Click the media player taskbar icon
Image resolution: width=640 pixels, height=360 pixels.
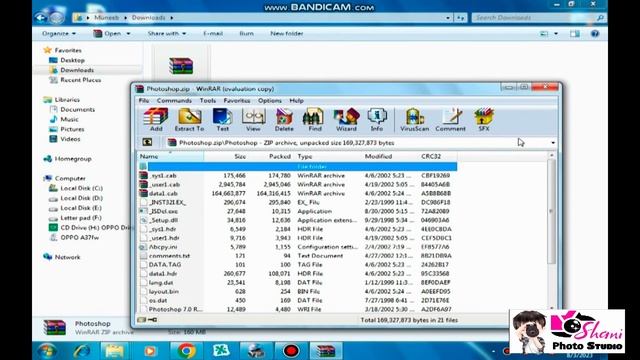click(x=150, y=351)
